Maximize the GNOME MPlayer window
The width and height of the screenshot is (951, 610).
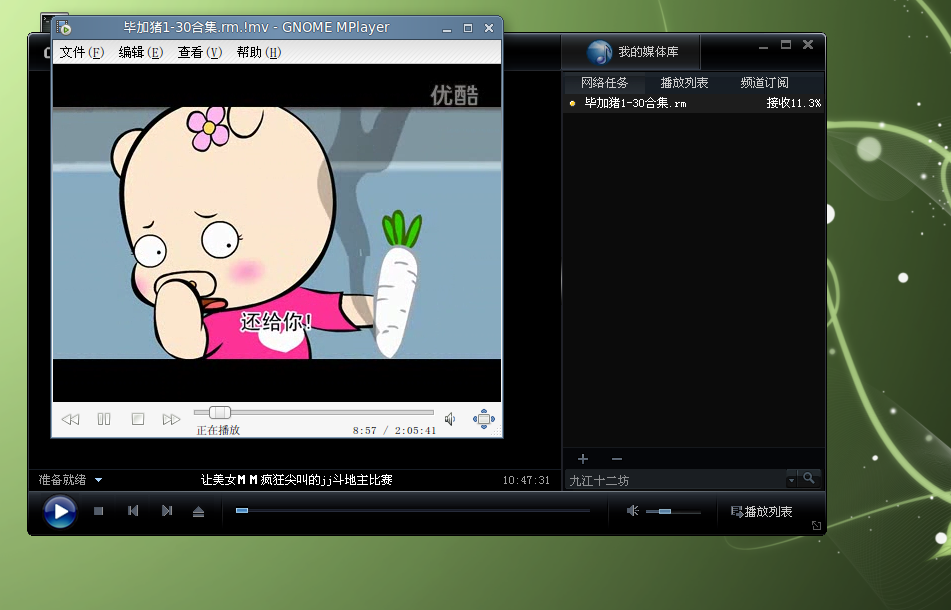click(x=468, y=28)
